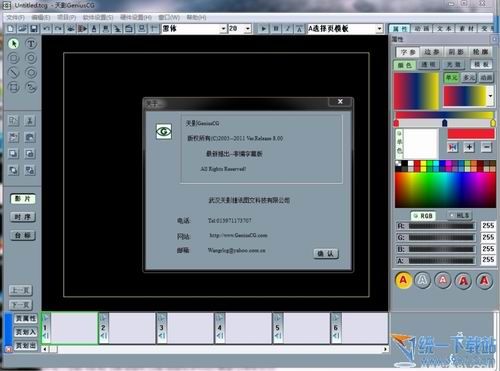
Task: Select first yellow-highlighted A text style
Action: (403, 280)
